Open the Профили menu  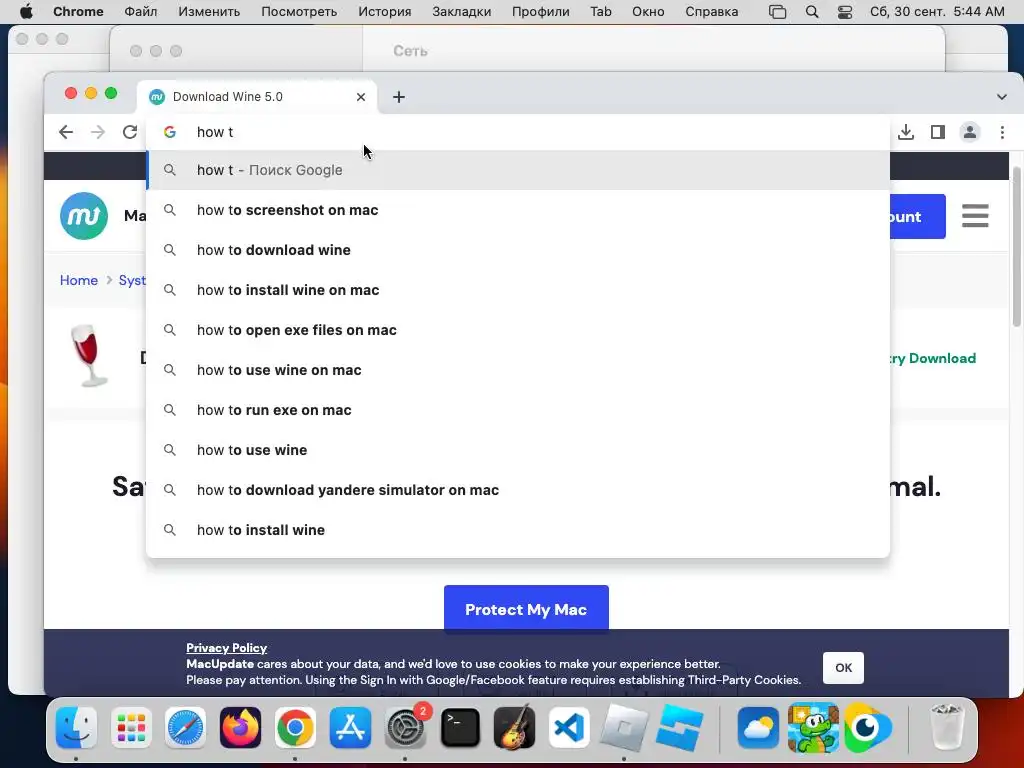point(541,12)
